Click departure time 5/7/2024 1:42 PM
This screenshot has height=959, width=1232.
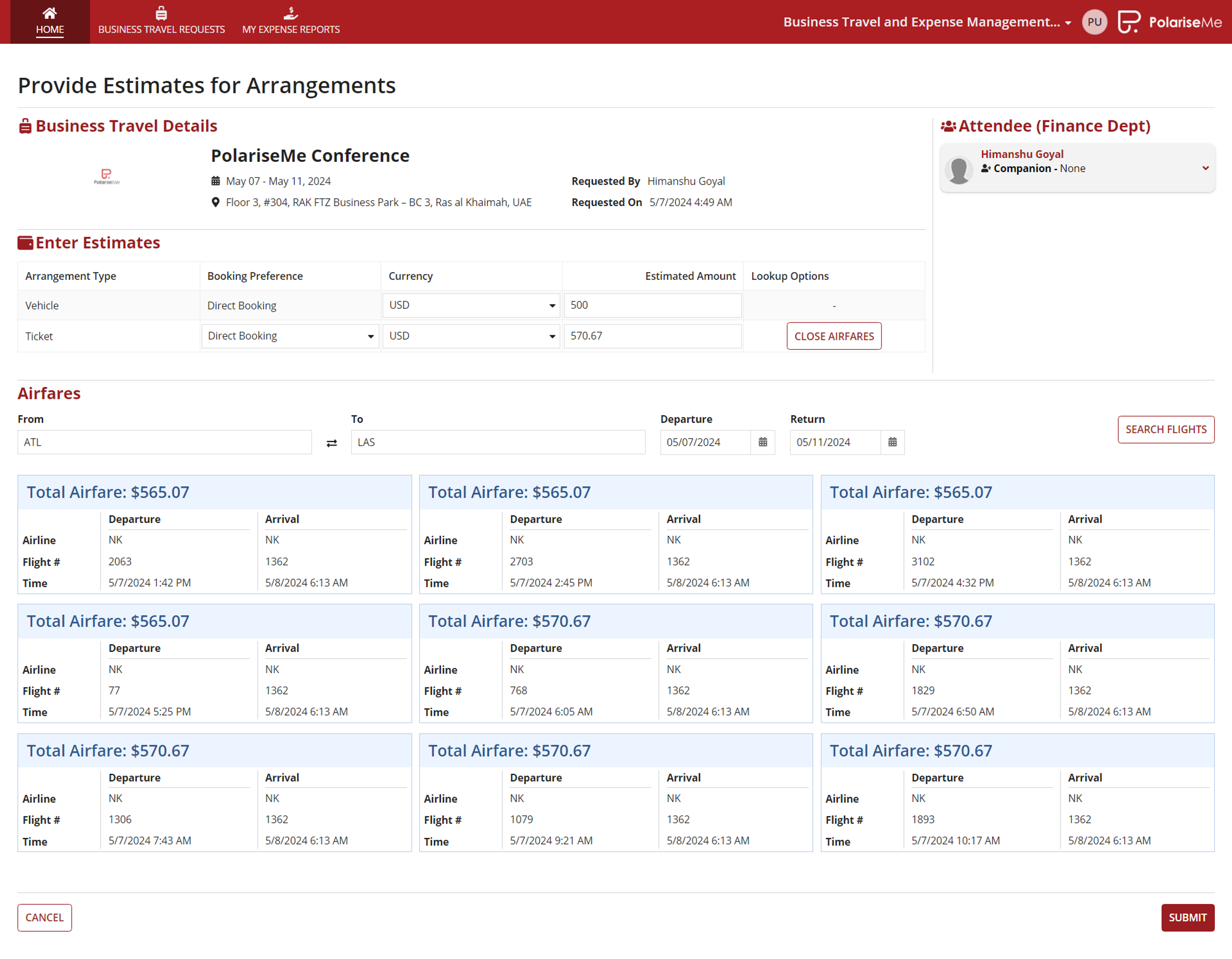(150, 583)
